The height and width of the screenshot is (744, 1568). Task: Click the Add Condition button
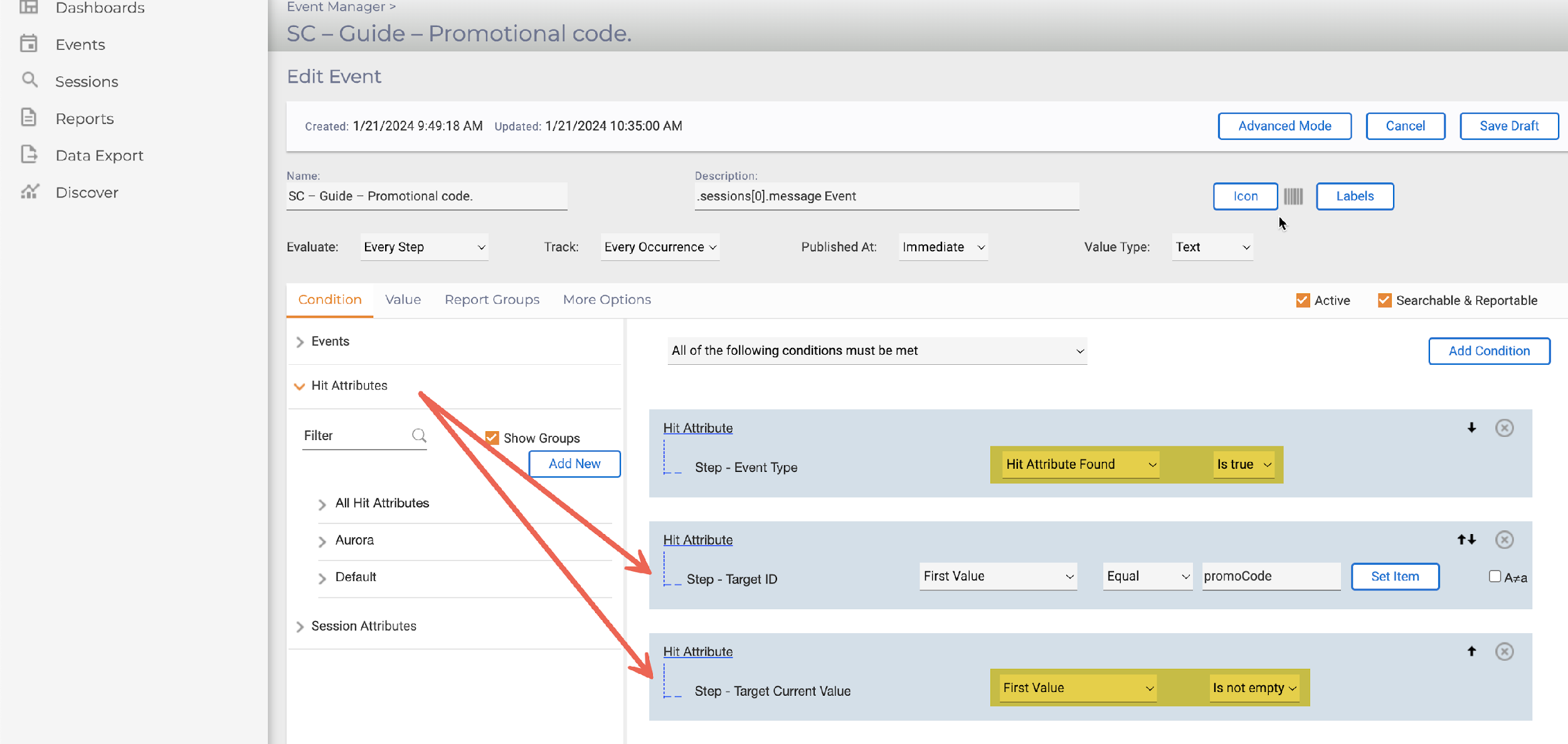1489,351
